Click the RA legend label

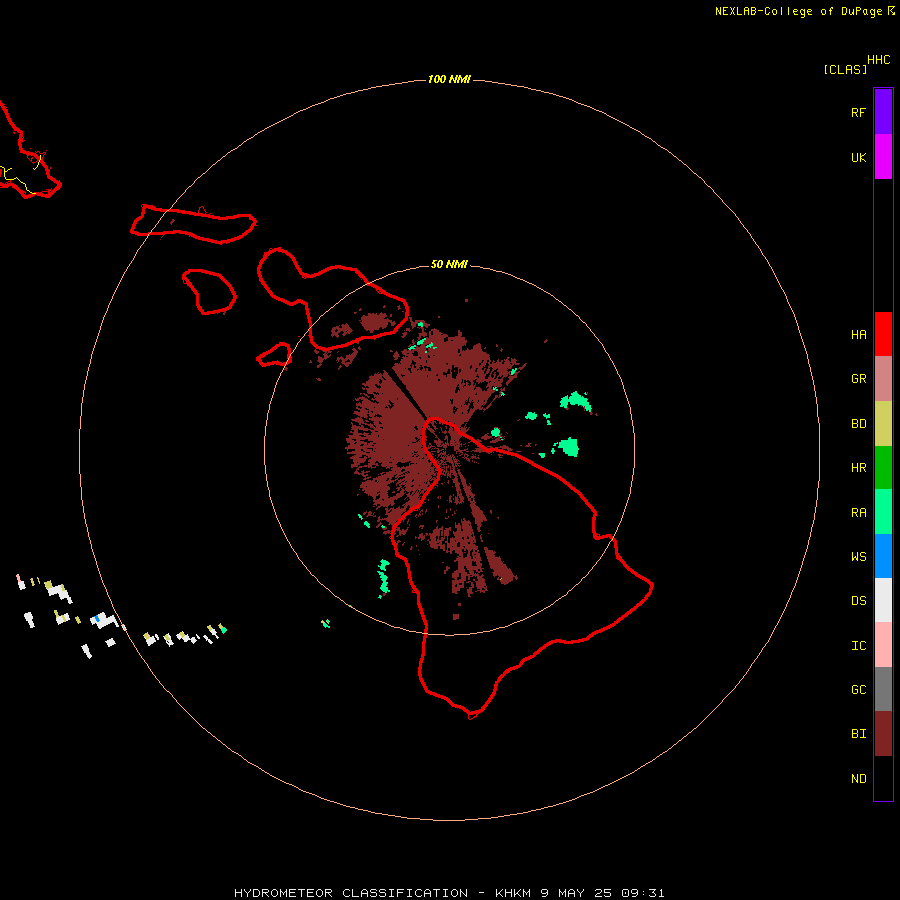click(x=858, y=513)
